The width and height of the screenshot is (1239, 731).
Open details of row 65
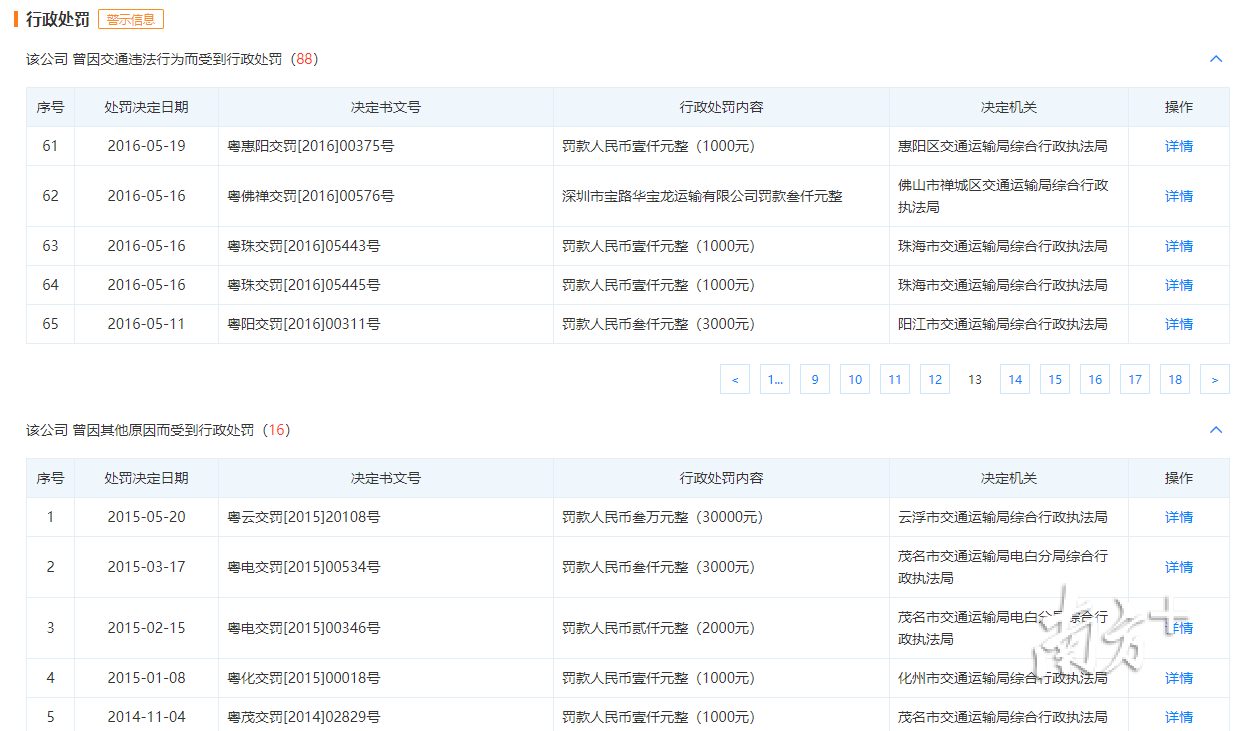click(1178, 324)
